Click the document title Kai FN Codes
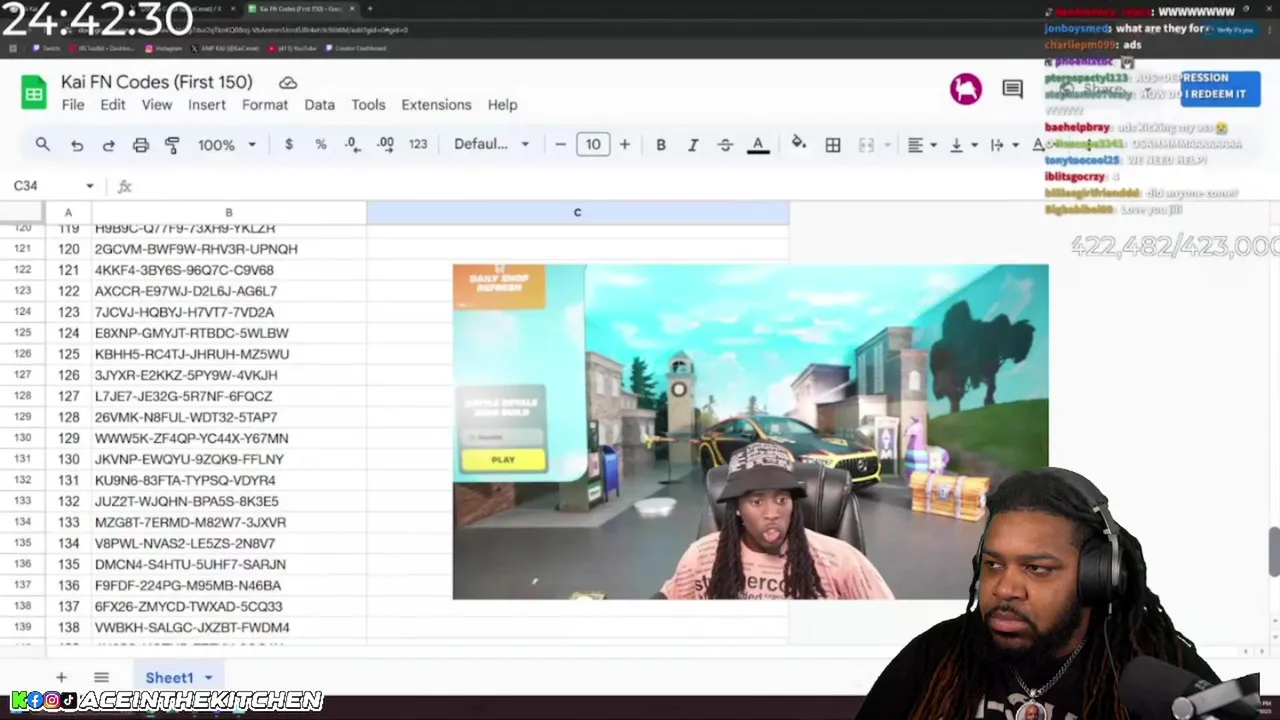 click(157, 82)
